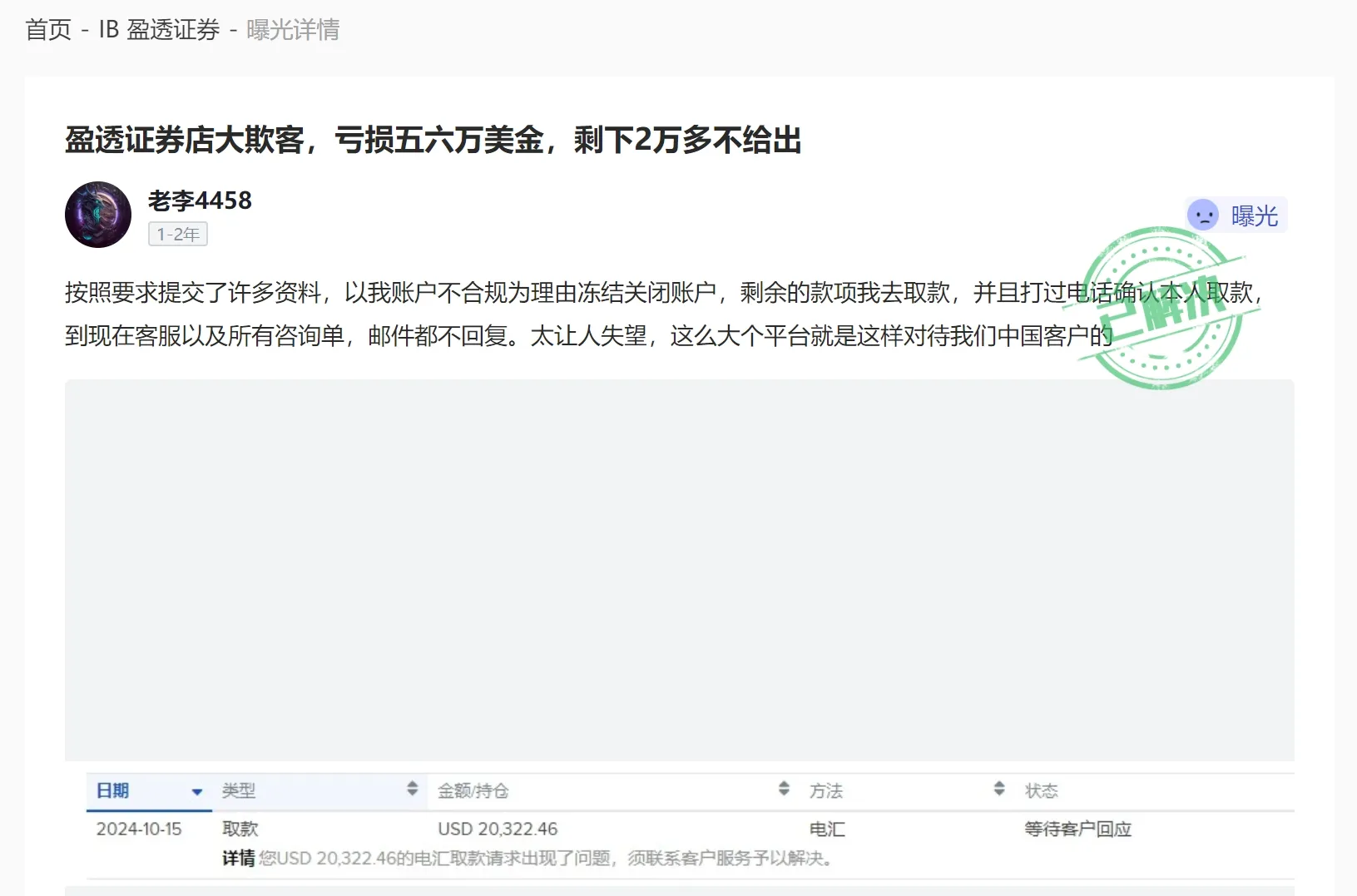Sort the 方法 column using its arrows
Image resolution: width=1357 pixels, height=896 pixels.
[999, 789]
